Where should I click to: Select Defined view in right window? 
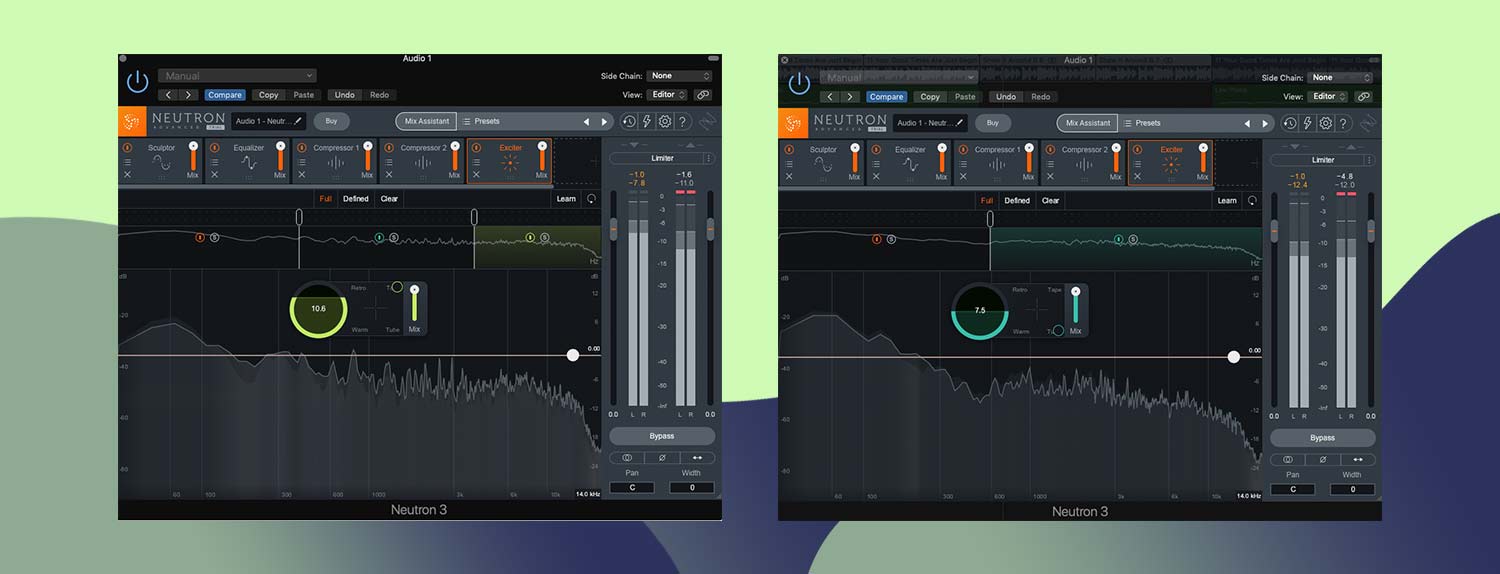1017,201
